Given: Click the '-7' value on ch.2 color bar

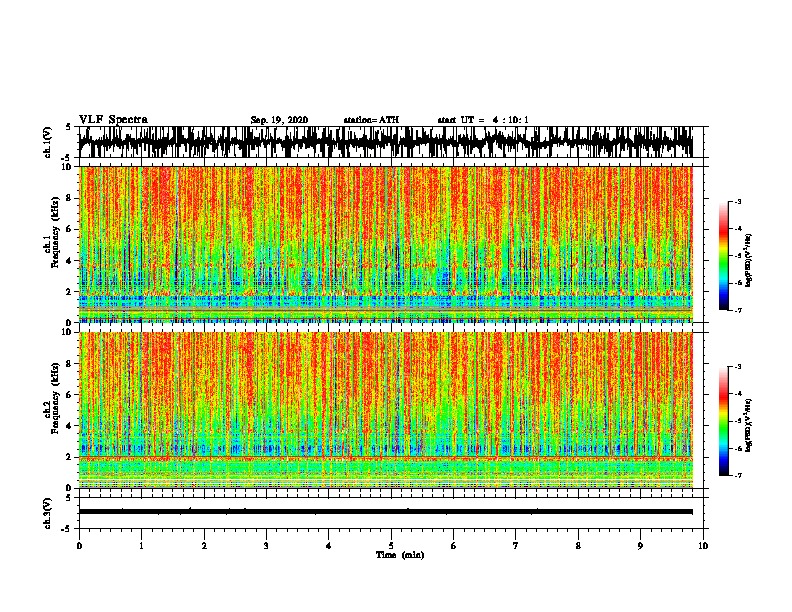Looking at the screenshot, I should (737, 475).
